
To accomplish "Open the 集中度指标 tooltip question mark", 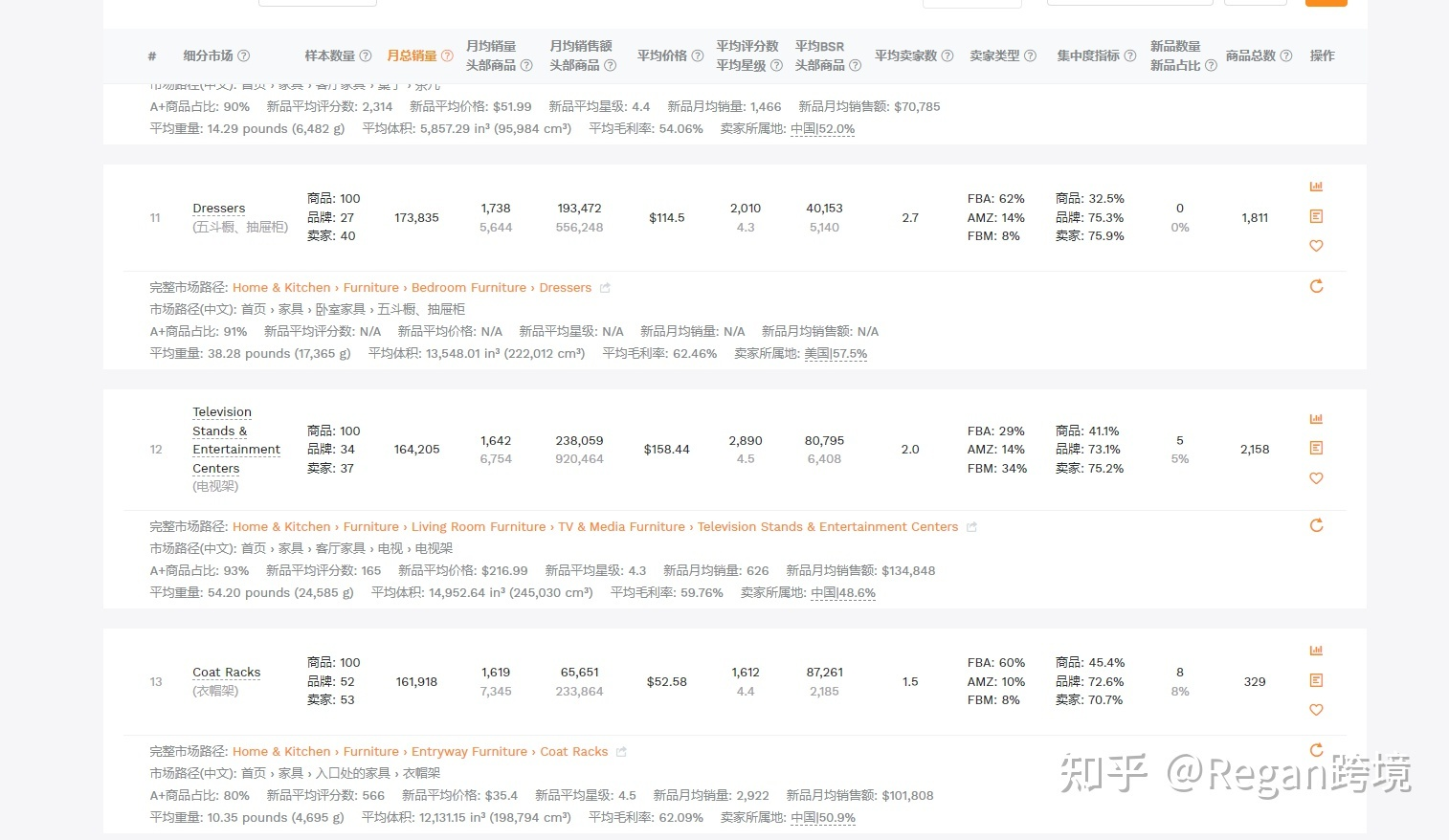I will [1131, 55].
